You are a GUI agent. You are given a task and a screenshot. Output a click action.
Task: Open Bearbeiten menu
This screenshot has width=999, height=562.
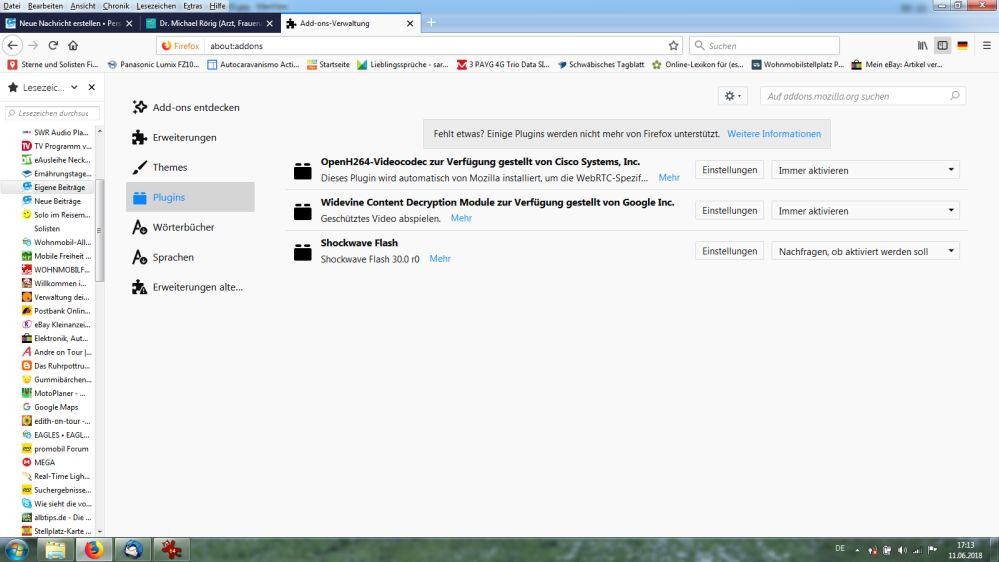coord(45,6)
